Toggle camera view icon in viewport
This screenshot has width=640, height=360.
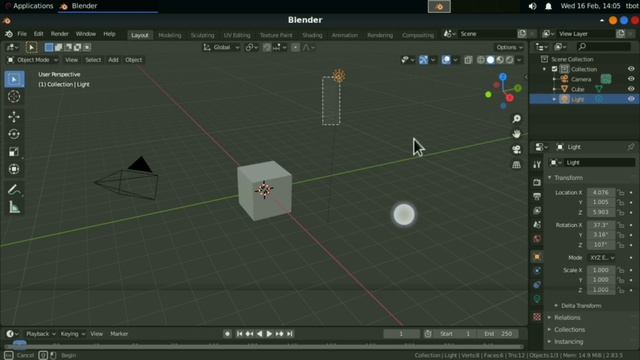point(516,149)
